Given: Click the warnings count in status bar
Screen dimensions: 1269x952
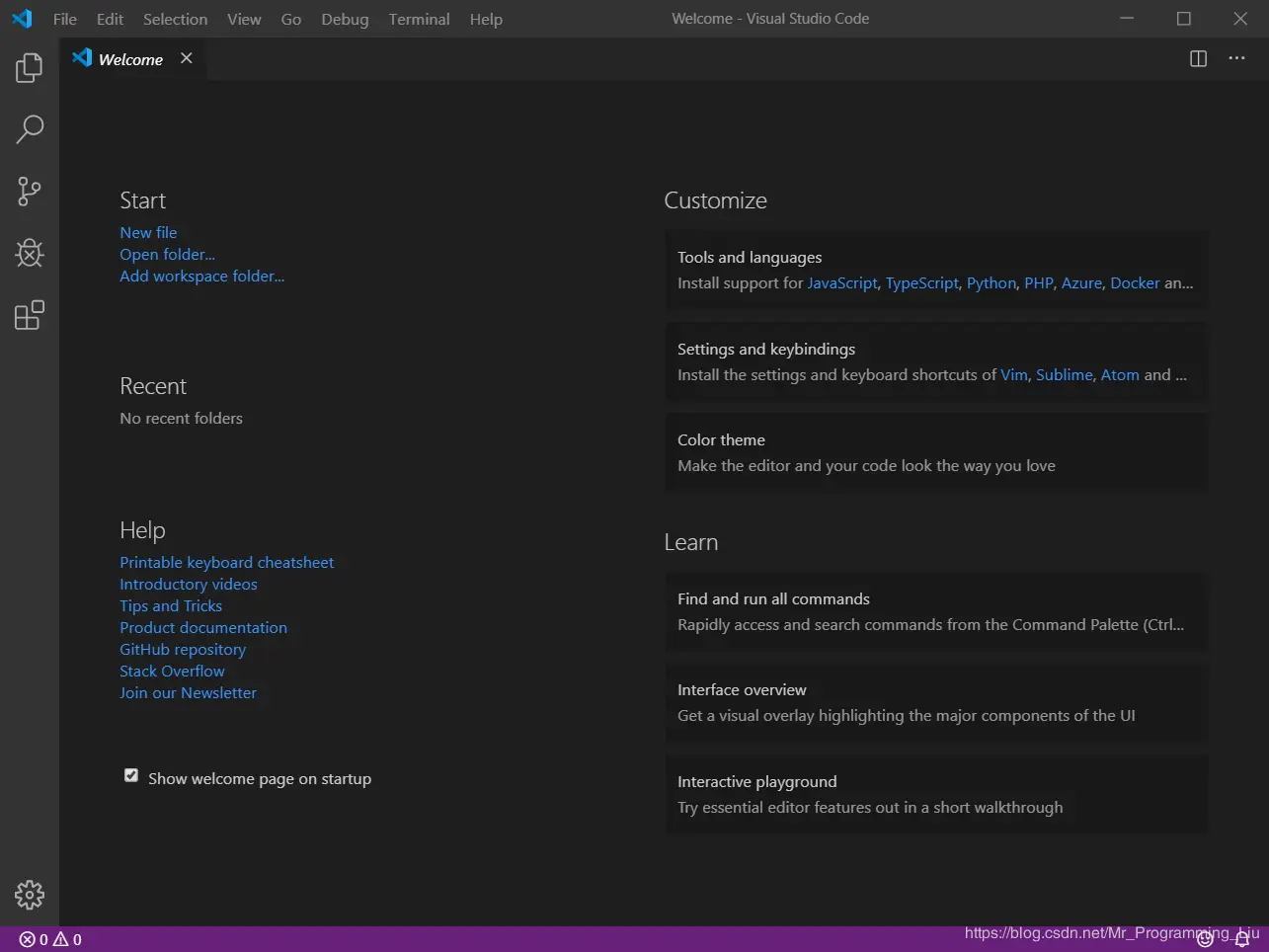Looking at the screenshot, I should point(67,939).
